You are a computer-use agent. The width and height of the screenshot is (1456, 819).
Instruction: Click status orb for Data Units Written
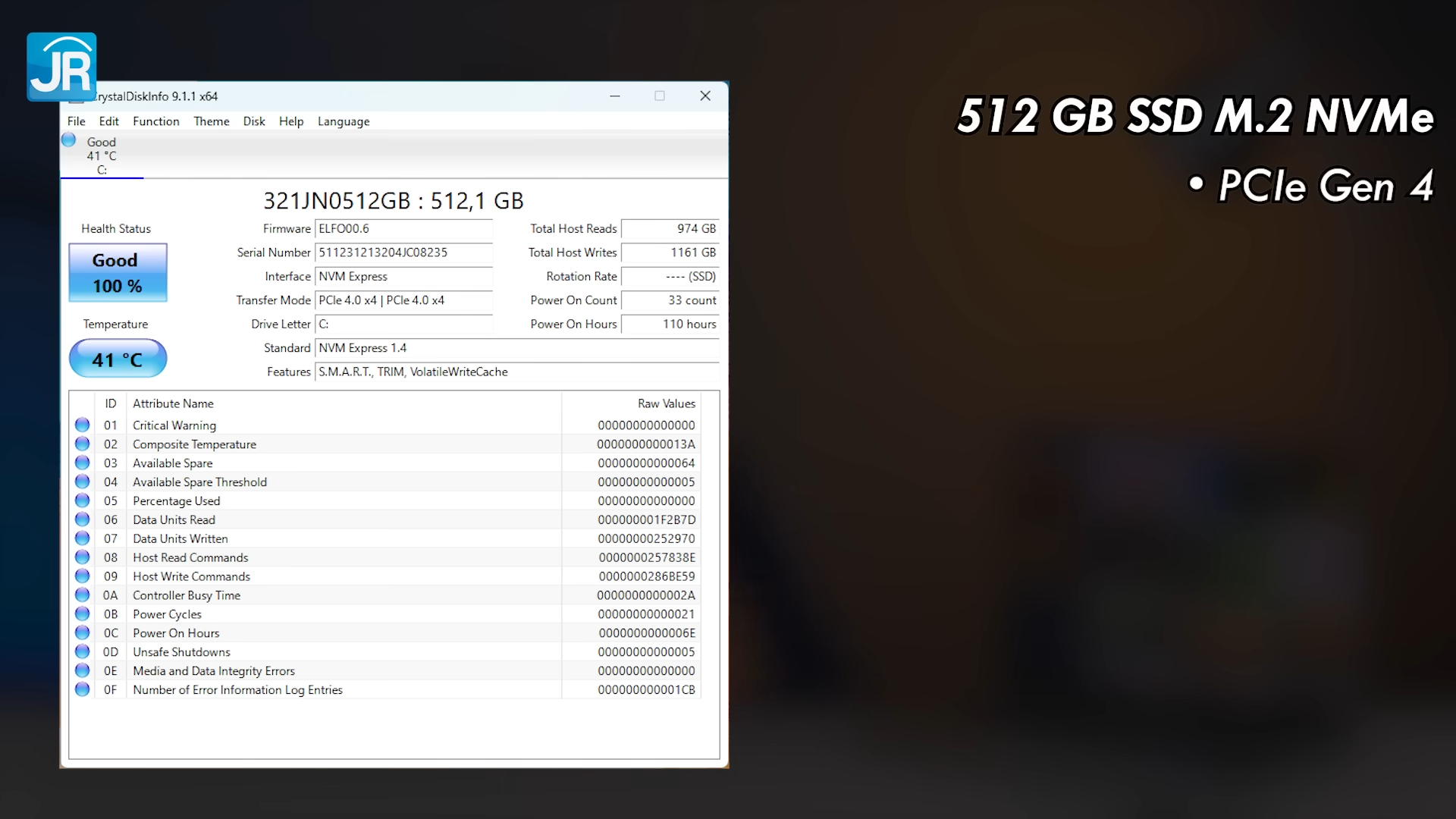pos(82,538)
